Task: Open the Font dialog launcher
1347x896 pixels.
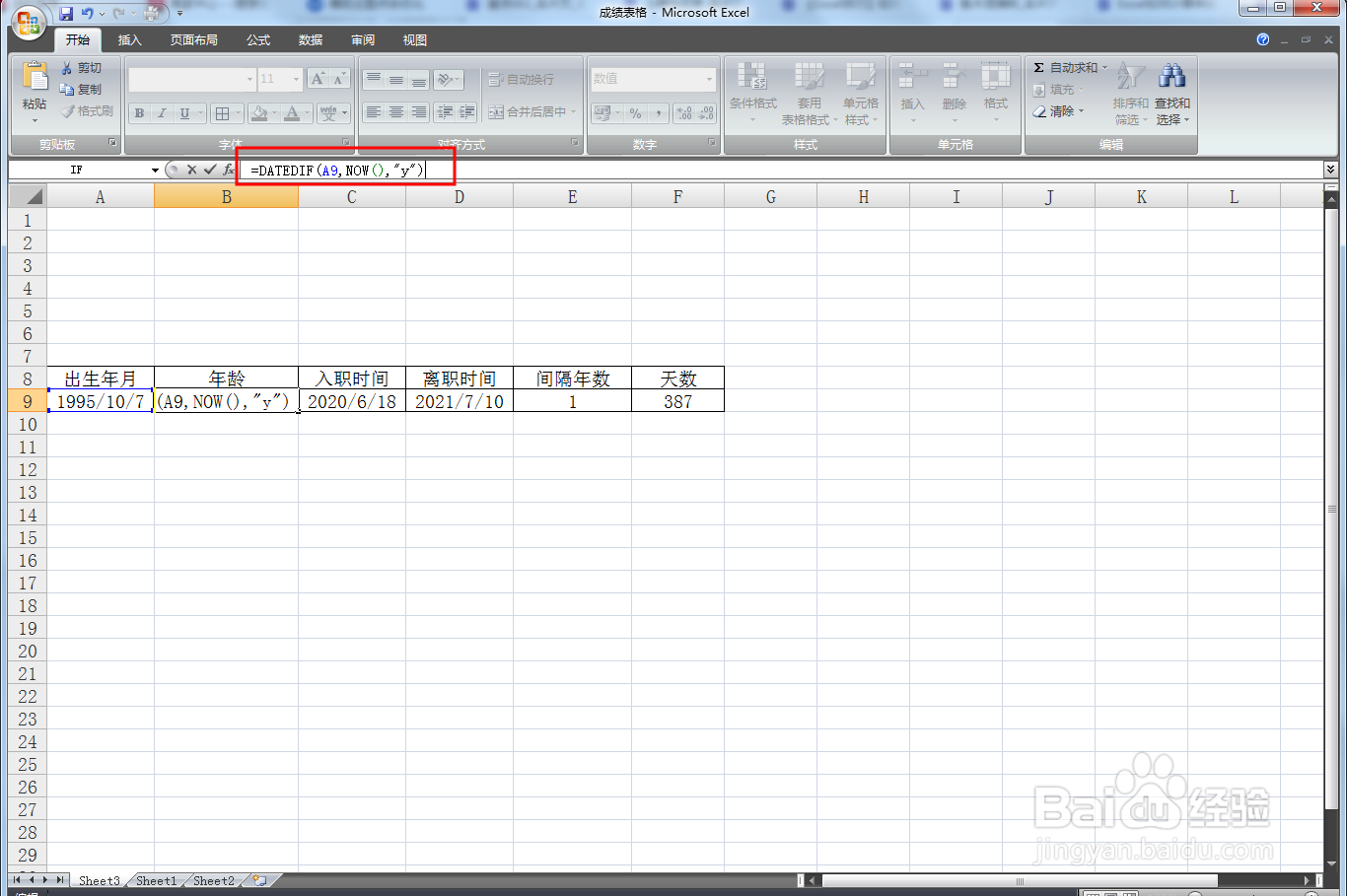Action: click(x=345, y=143)
